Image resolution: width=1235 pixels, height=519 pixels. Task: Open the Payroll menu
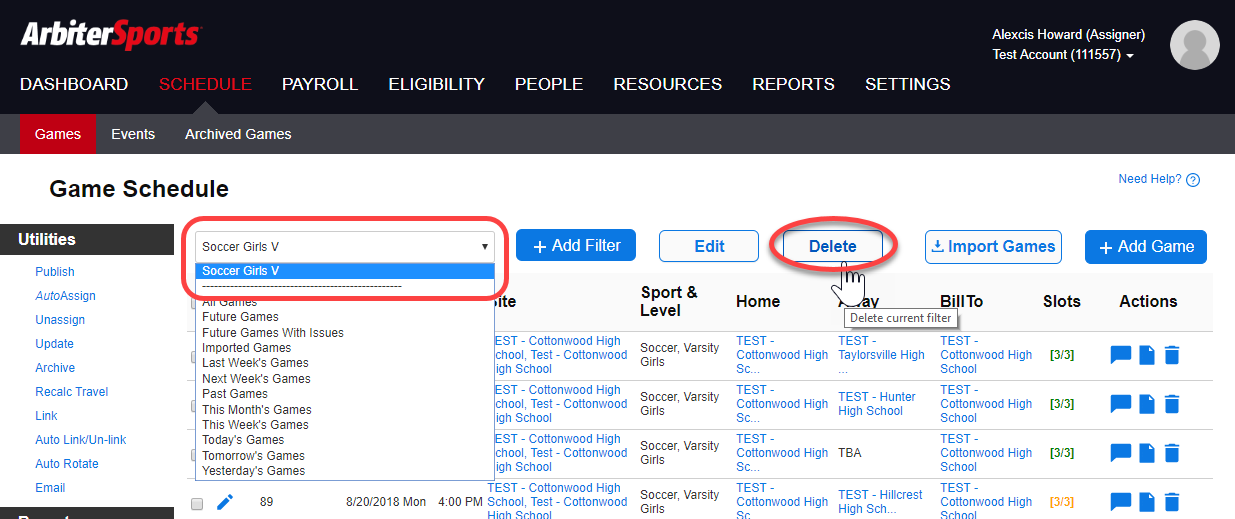pos(320,84)
